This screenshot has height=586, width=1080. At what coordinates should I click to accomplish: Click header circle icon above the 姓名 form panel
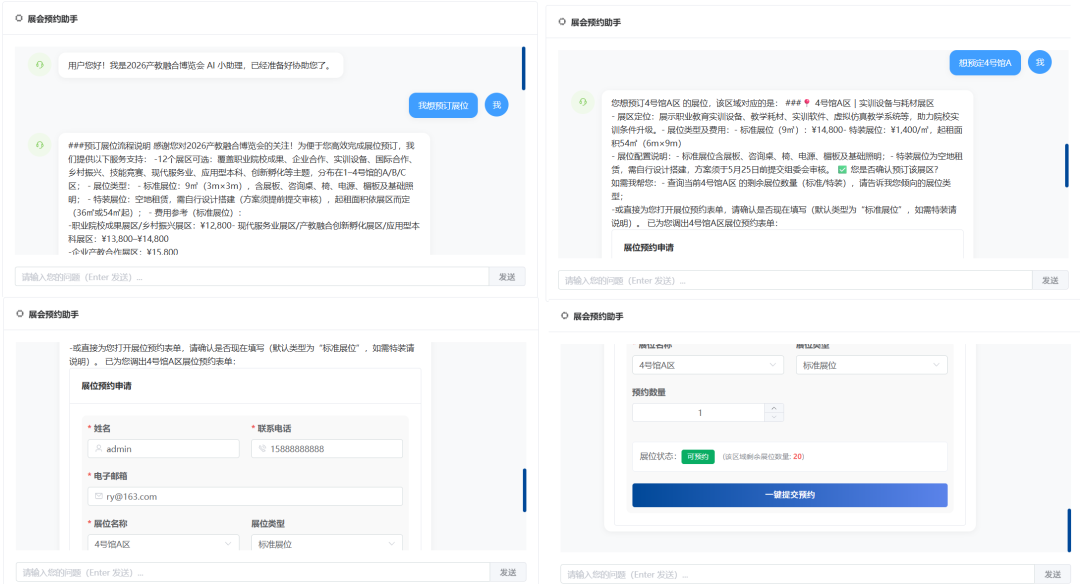[20, 314]
